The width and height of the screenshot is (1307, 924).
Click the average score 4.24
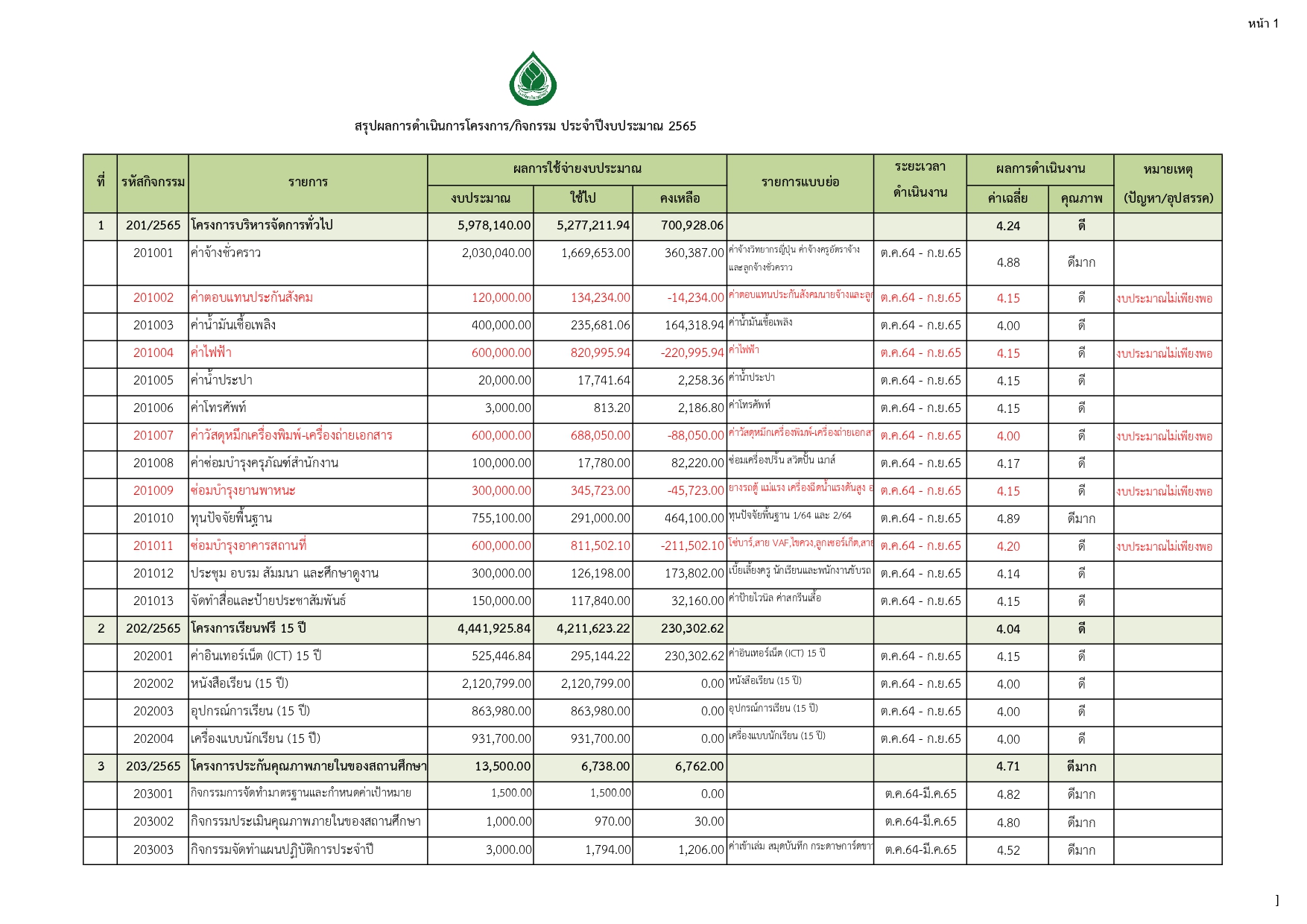coord(1008,227)
